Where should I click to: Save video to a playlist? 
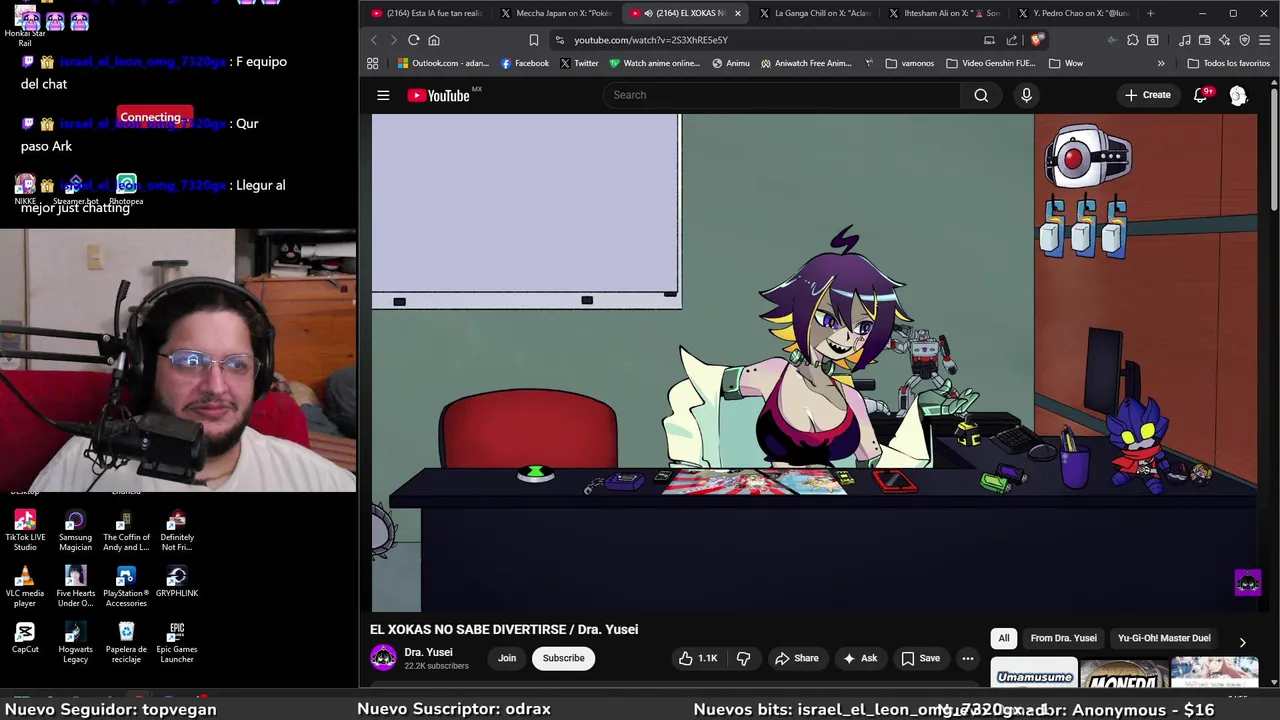pos(920,658)
